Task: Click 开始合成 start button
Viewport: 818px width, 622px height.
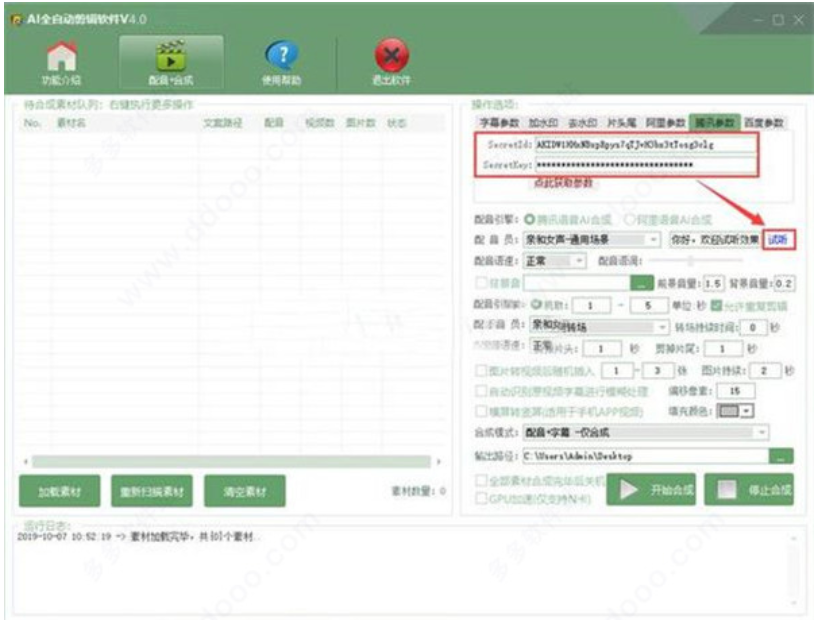Action: tap(651, 489)
